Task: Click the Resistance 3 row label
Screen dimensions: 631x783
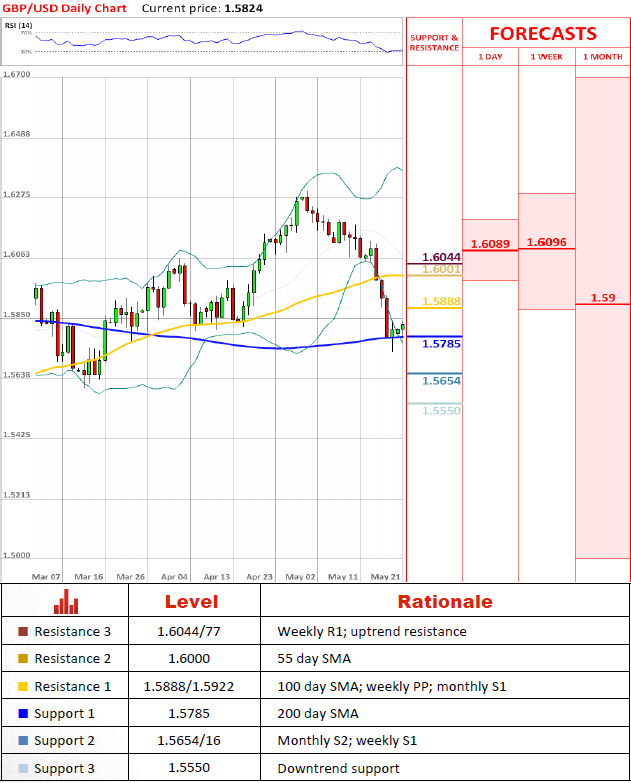Action: 72,632
